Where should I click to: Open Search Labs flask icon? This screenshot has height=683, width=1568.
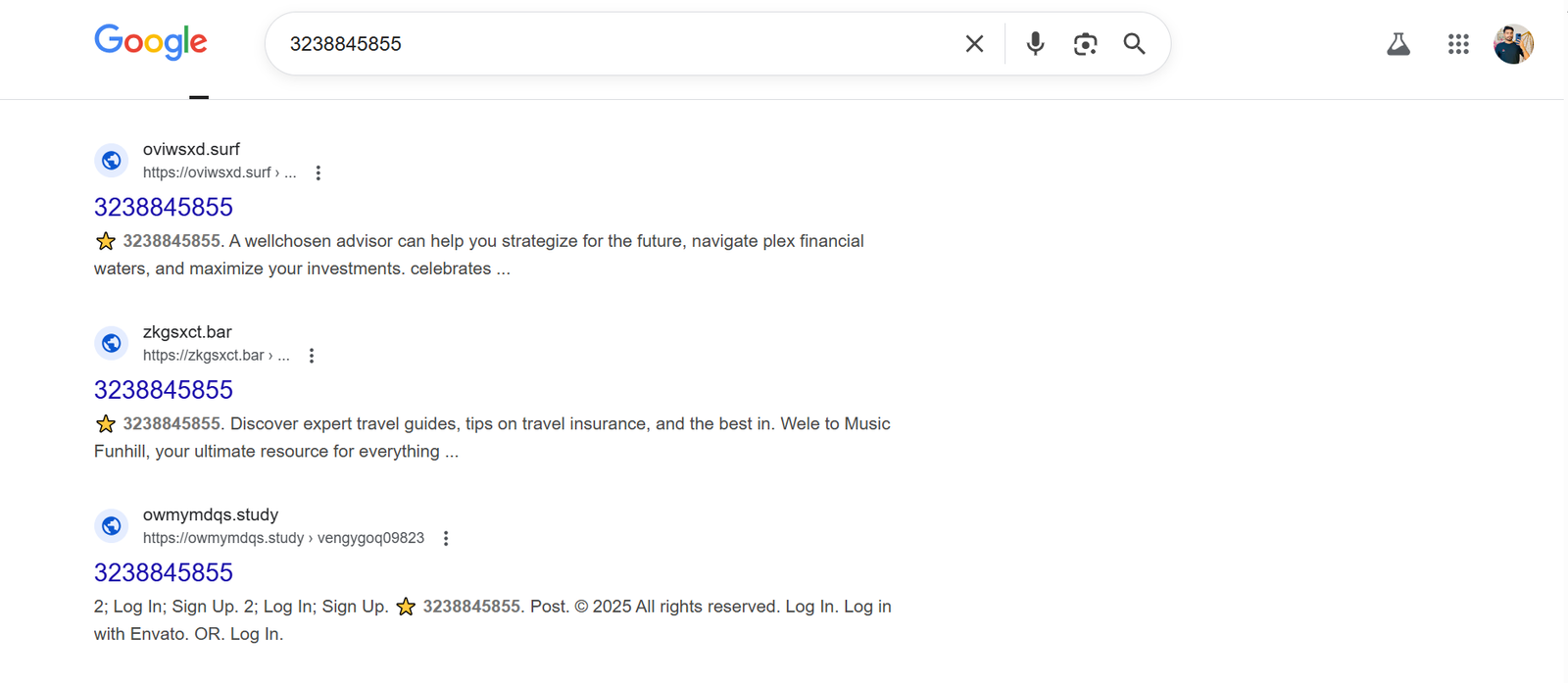tap(1398, 44)
